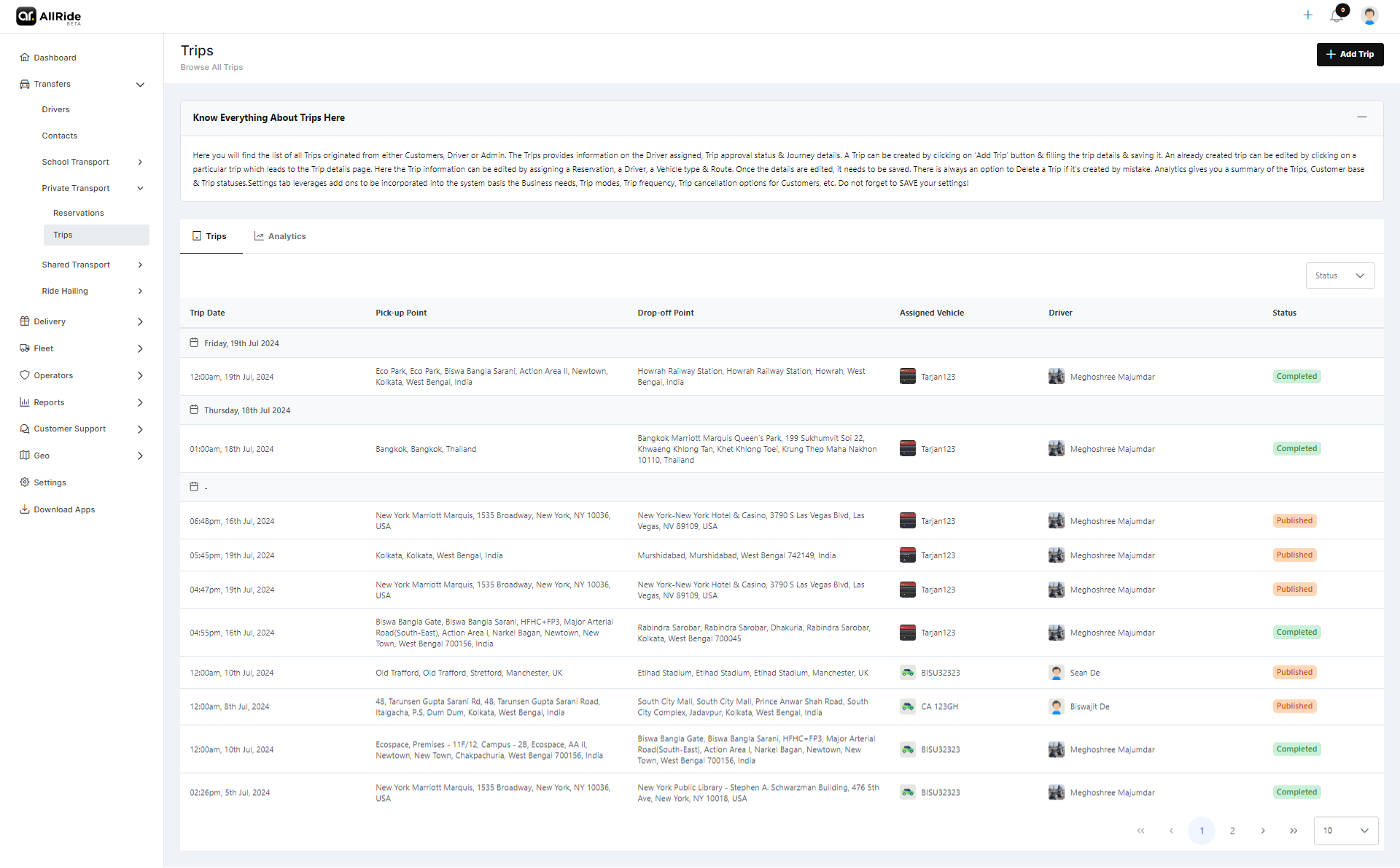The image size is (1400, 868).
Task: Collapse the Transfers menu section
Action: click(140, 85)
